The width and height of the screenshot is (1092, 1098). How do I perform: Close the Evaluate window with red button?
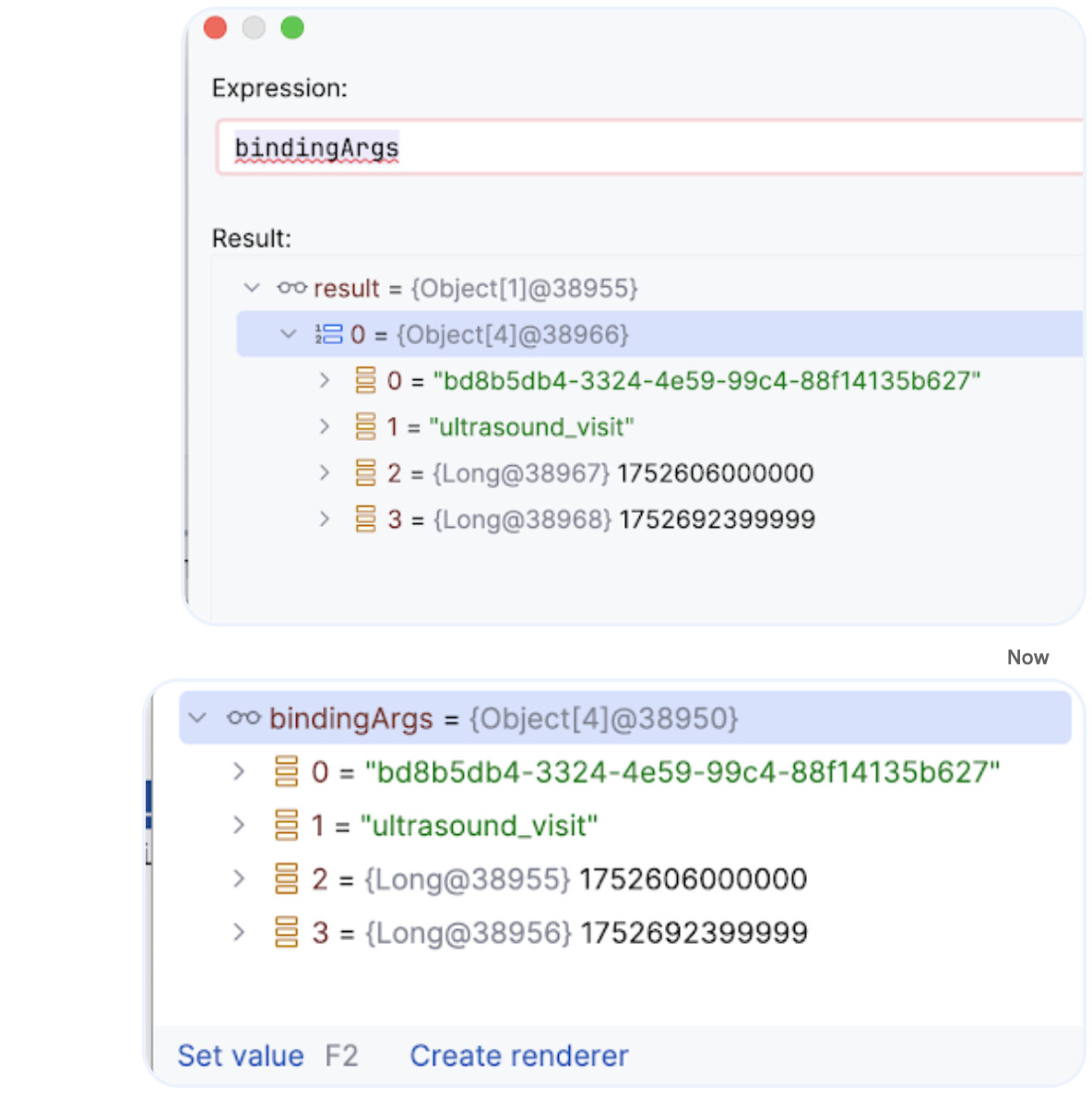point(215,28)
